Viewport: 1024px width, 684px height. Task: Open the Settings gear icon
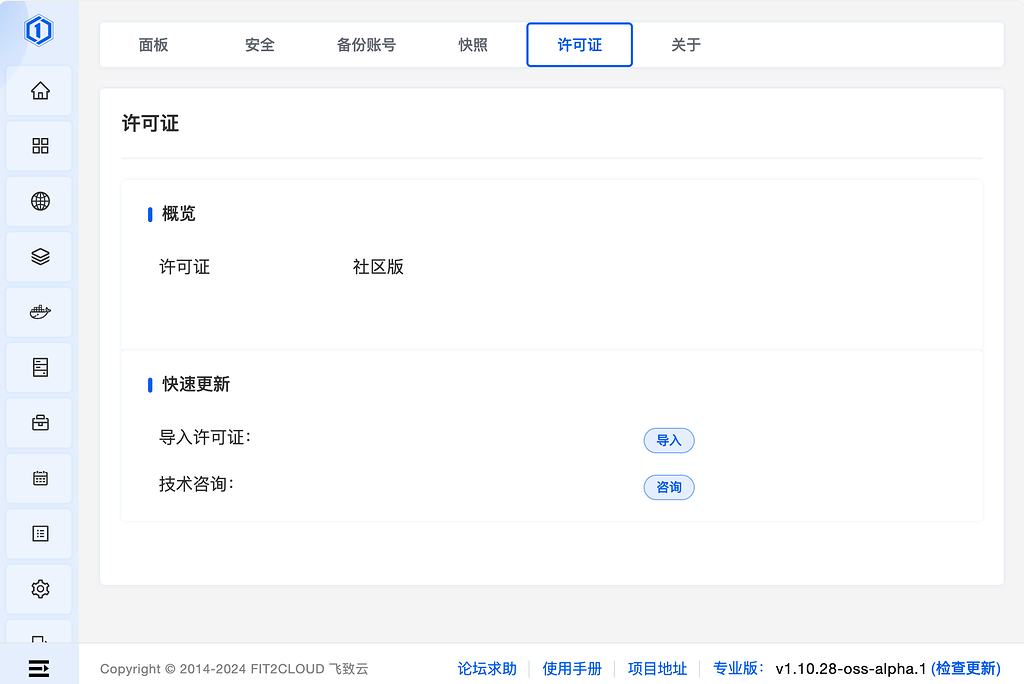39,588
